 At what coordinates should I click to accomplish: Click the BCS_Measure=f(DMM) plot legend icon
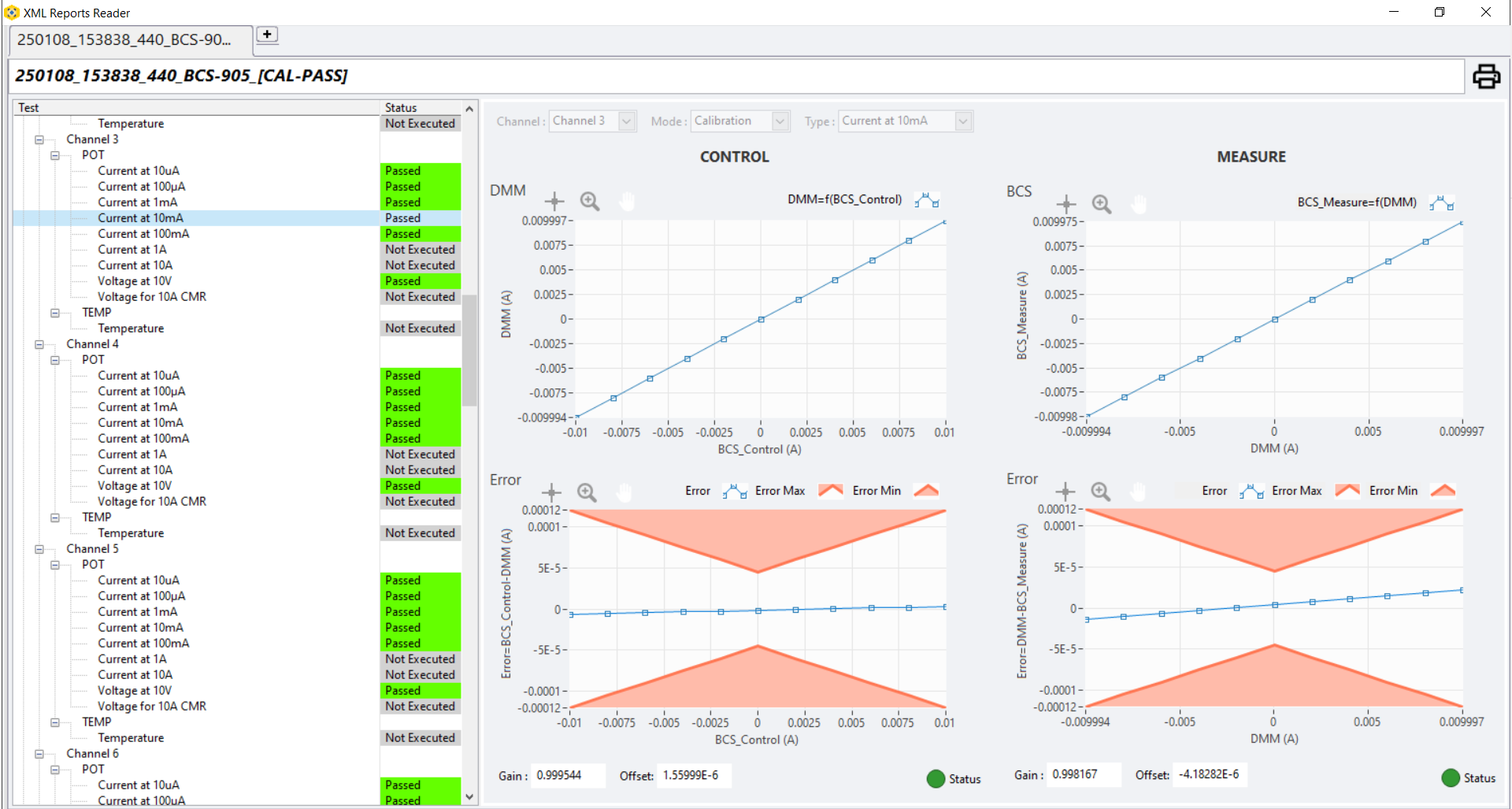click(x=1442, y=203)
